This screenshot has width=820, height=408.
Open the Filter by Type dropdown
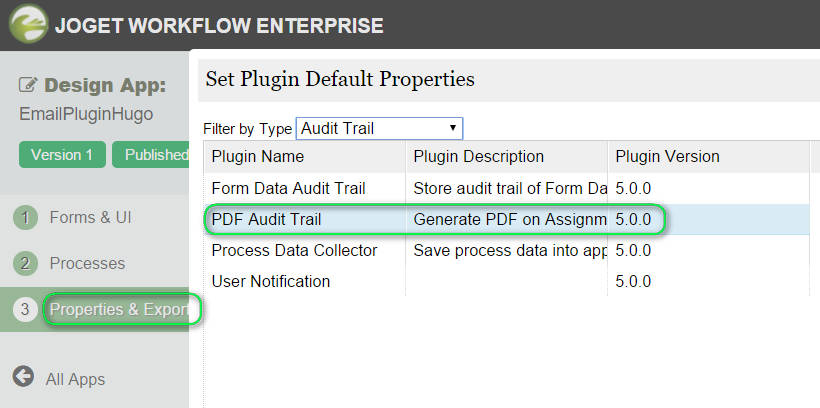tap(379, 128)
